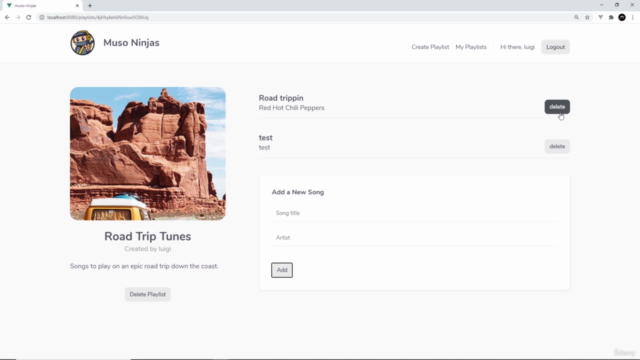This screenshot has width=640, height=360.
Task: Click the Road Trip Tunes cover image
Action: pos(148,153)
